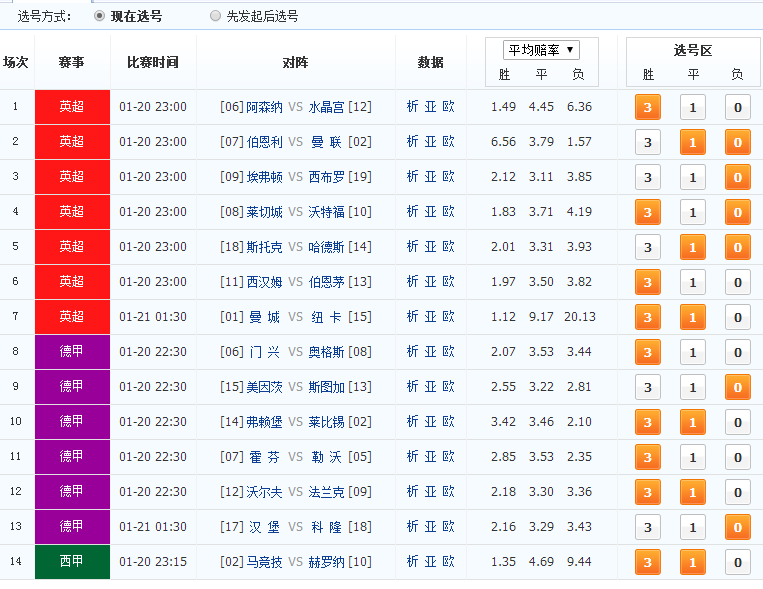Select the 现在选号 radio option

[x=99, y=16]
